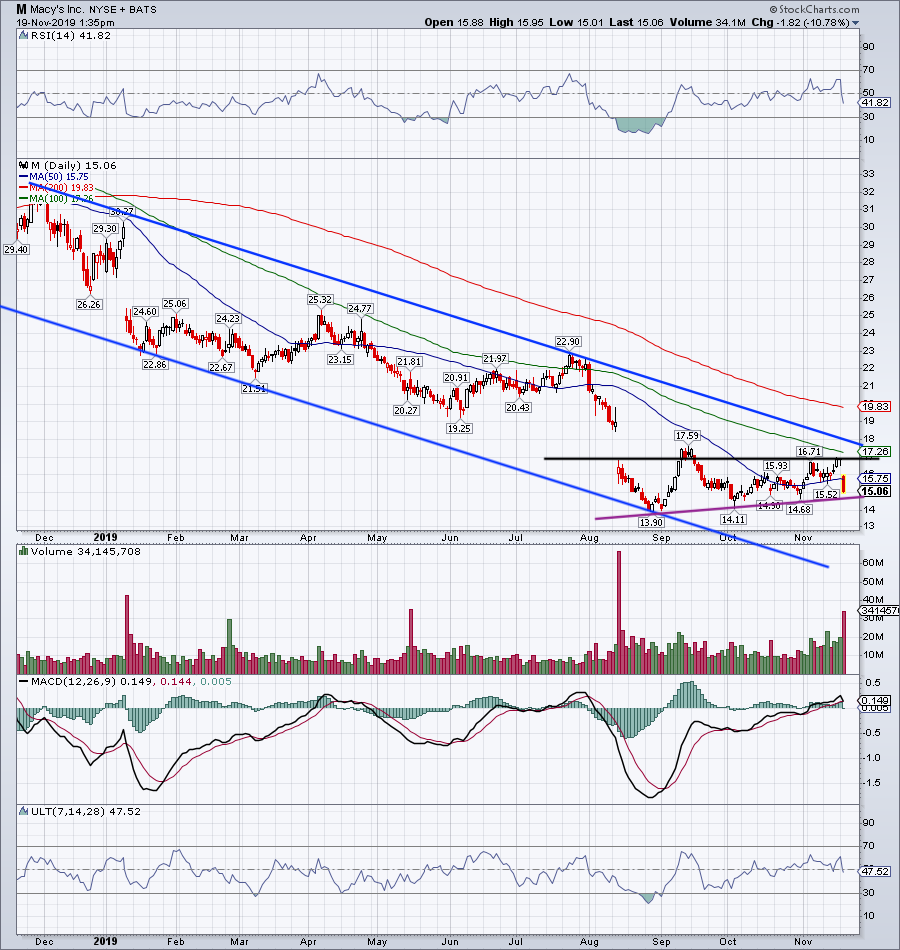Click the 0.149 MACD value tag

coord(875,700)
